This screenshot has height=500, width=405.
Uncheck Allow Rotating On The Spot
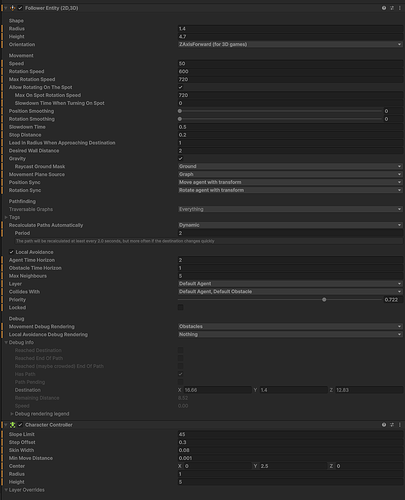point(181,87)
